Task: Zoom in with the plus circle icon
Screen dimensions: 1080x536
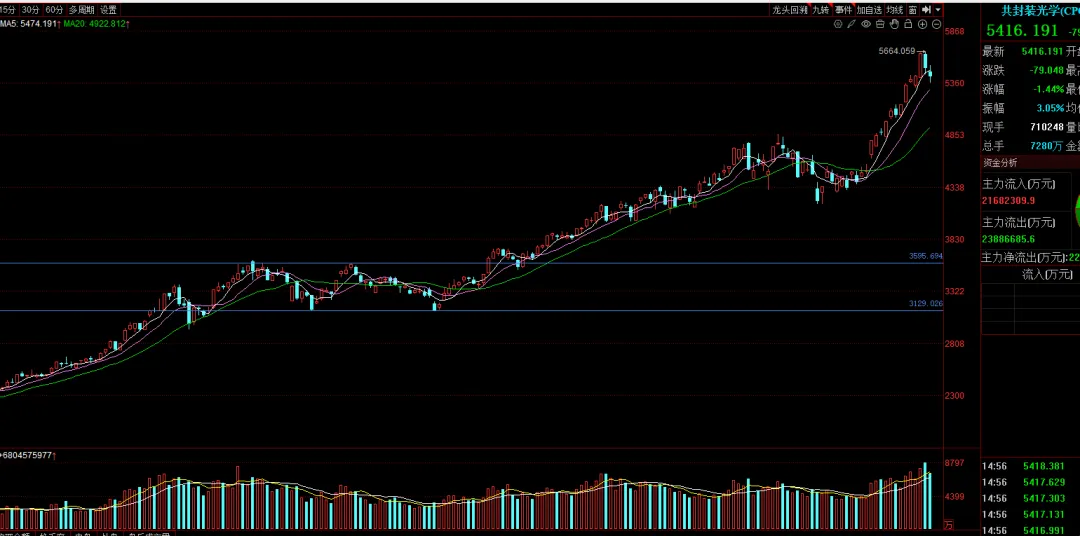Action: (x=922, y=24)
